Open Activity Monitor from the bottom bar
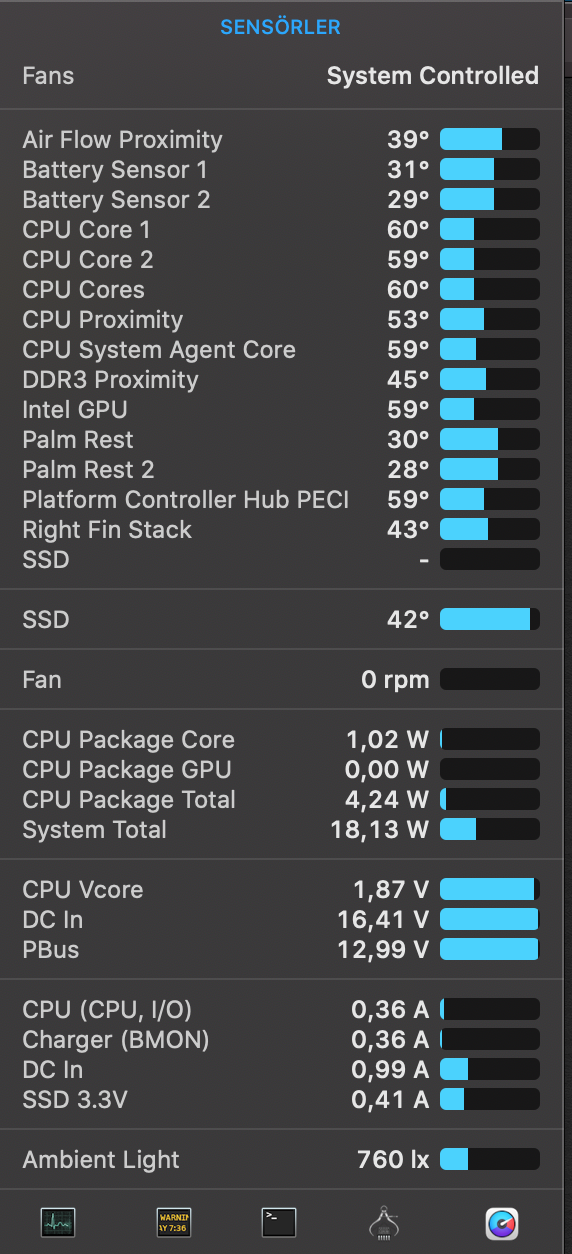 [58, 1222]
